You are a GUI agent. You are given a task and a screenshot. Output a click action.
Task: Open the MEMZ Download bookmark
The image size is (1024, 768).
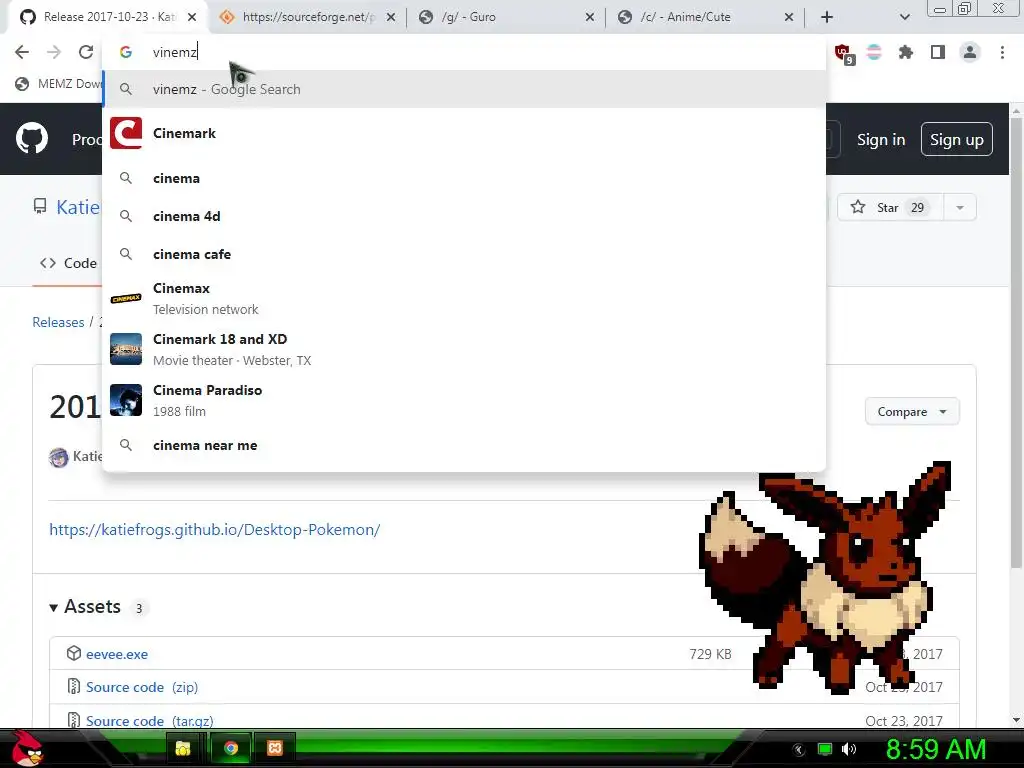tap(59, 84)
